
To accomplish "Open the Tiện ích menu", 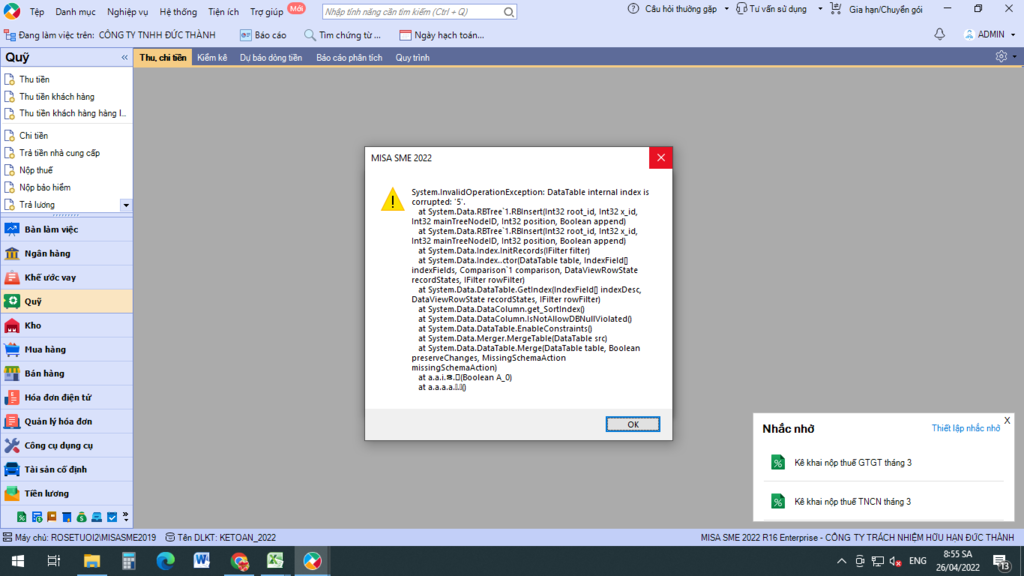I will (x=223, y=12).
